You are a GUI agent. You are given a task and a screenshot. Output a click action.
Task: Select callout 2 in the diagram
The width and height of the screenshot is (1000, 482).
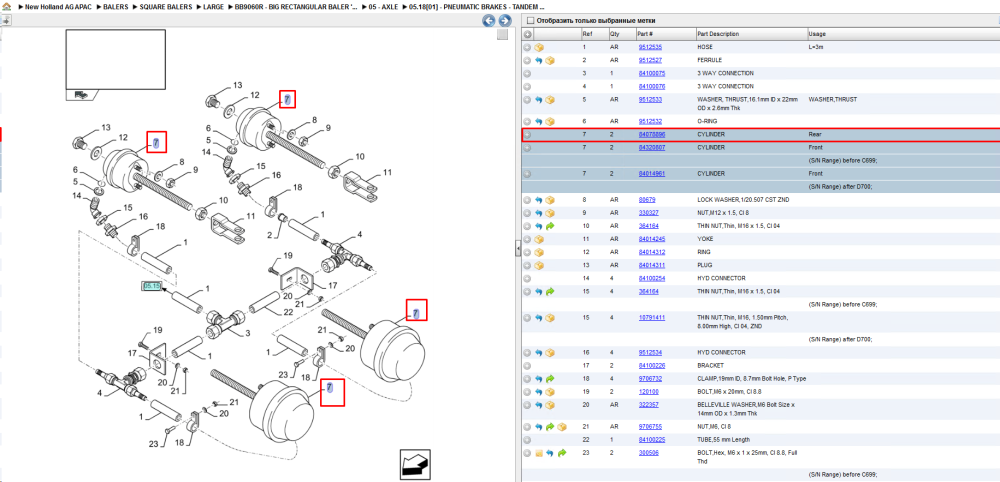pos(269,236)
